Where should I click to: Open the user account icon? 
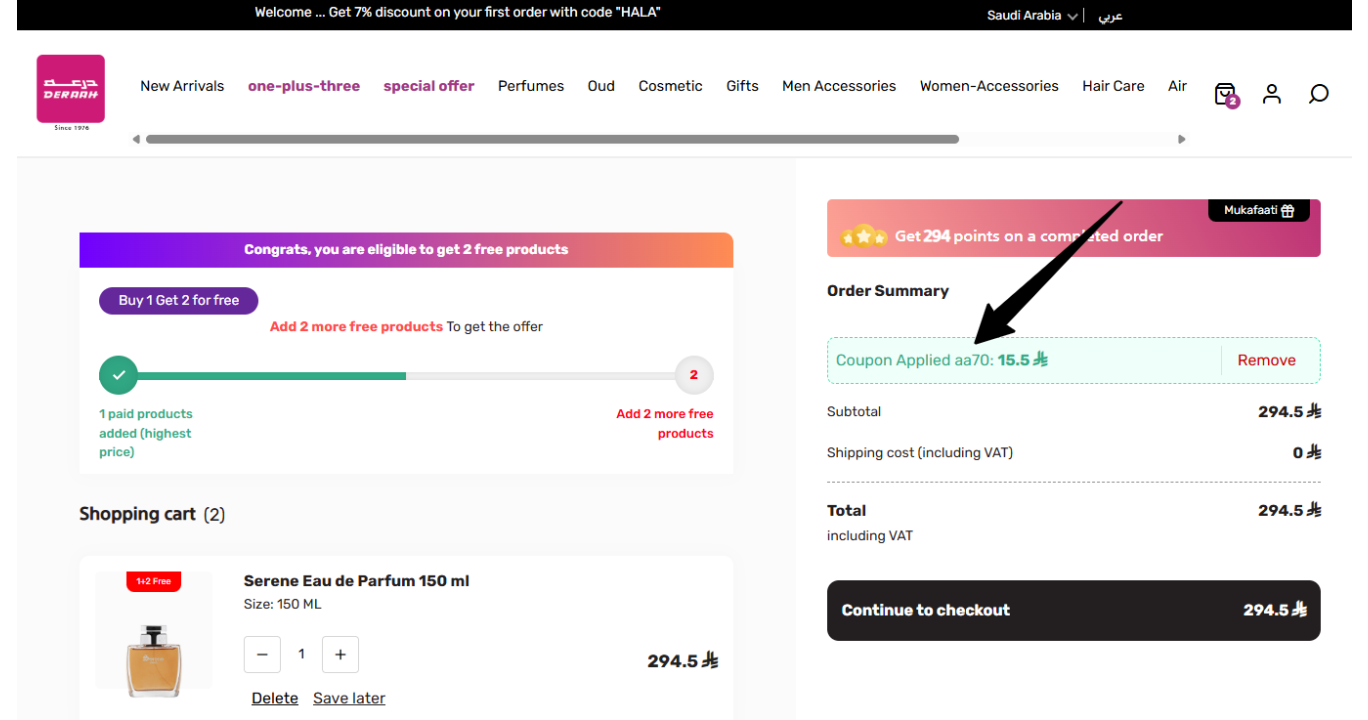pyautogui.click(x=1272, y=94)
